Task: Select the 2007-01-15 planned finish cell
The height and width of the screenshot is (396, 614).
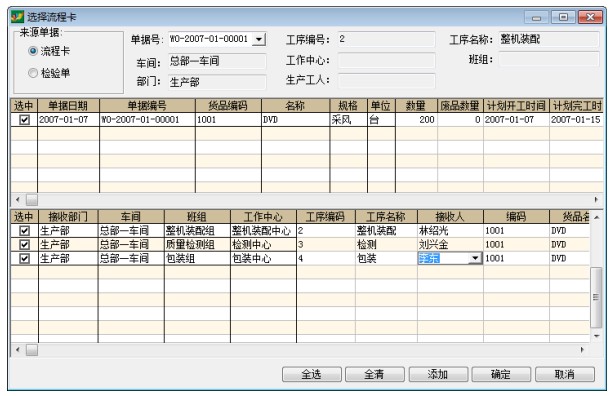Action: click(x=576, y=120)
